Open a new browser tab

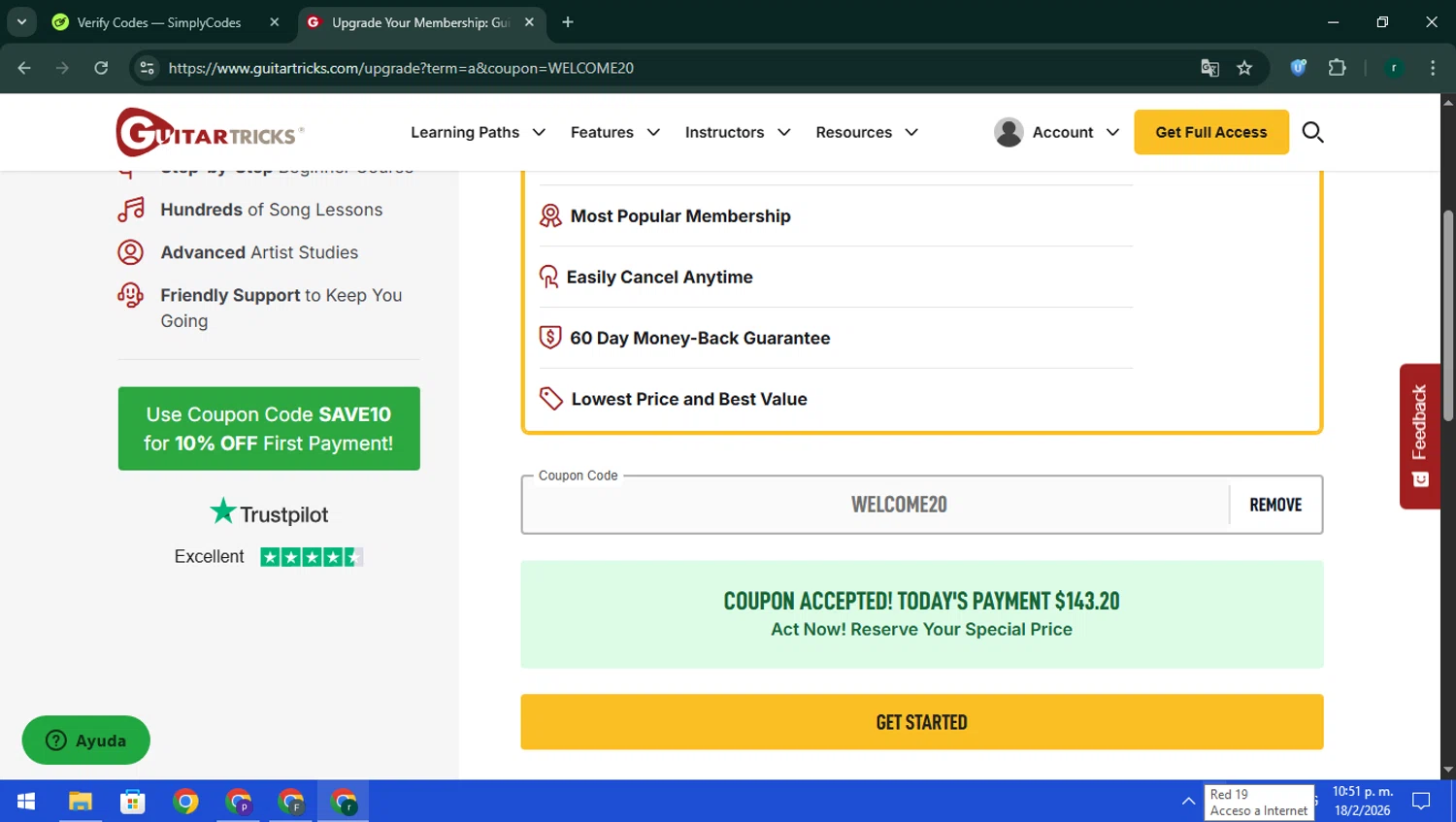pos(568,21)
